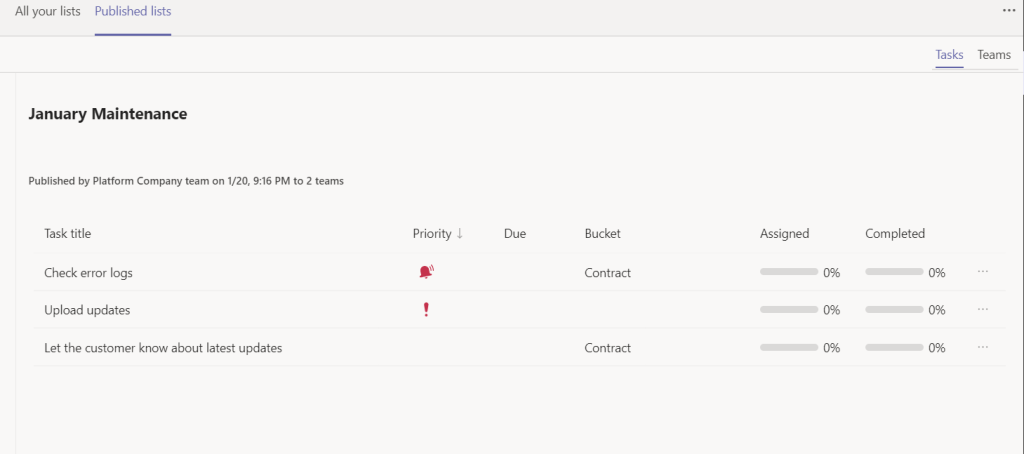Open more options for Check error logs row

click(983, 272)
